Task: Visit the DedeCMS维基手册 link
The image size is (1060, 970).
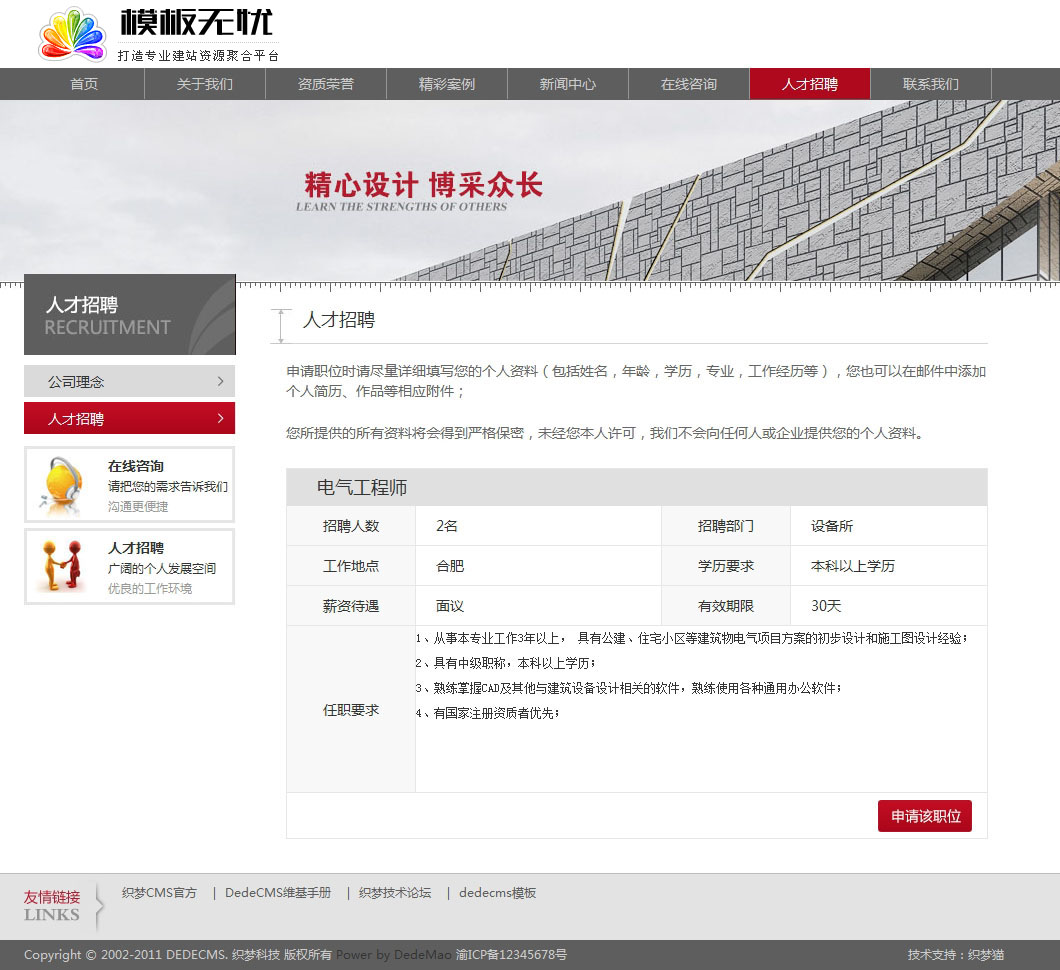Action: (x=277, y=893)
